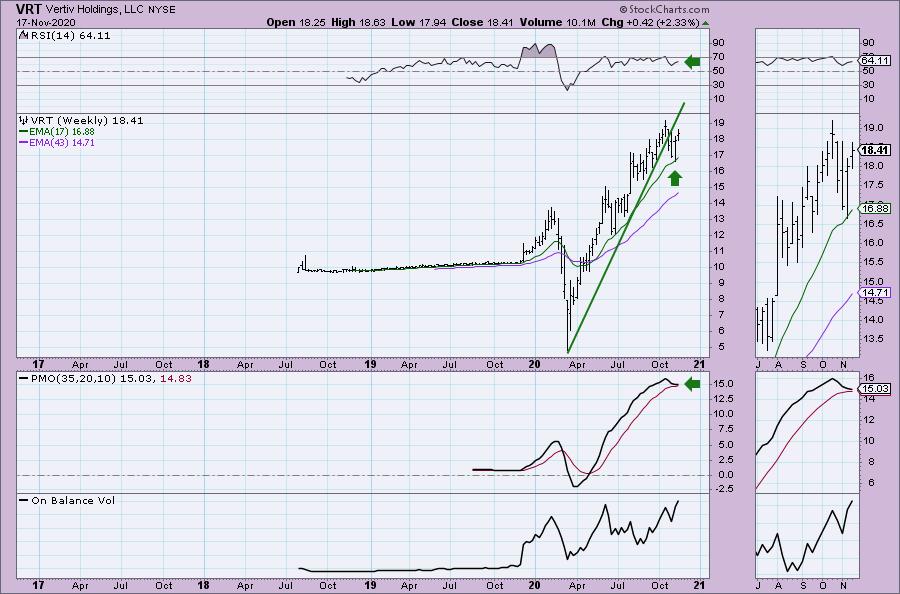Click the Chg +0.42 (+2.33%) value
Screen dimensions: 900x594
pos(650,22)
